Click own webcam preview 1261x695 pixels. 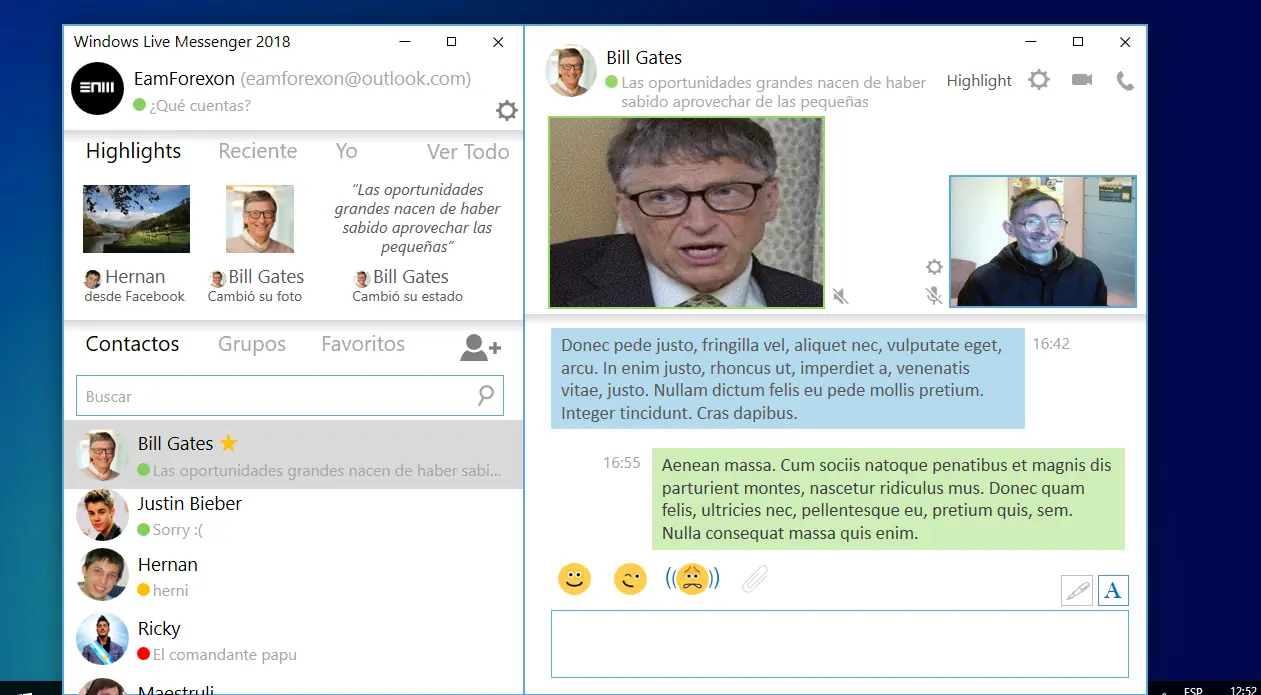click(1043, 241)
